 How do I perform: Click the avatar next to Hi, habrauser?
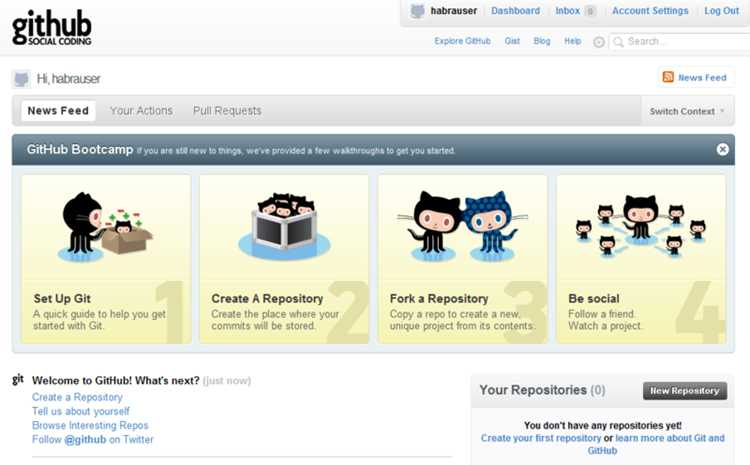coord(21,79)
